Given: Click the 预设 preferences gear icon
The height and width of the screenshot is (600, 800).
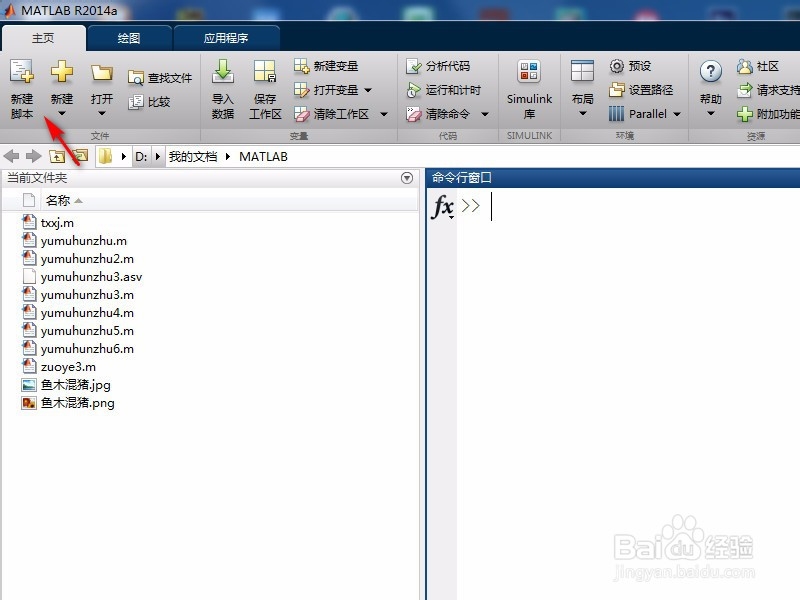Looking at the screenshot, I should pos(616,66).
